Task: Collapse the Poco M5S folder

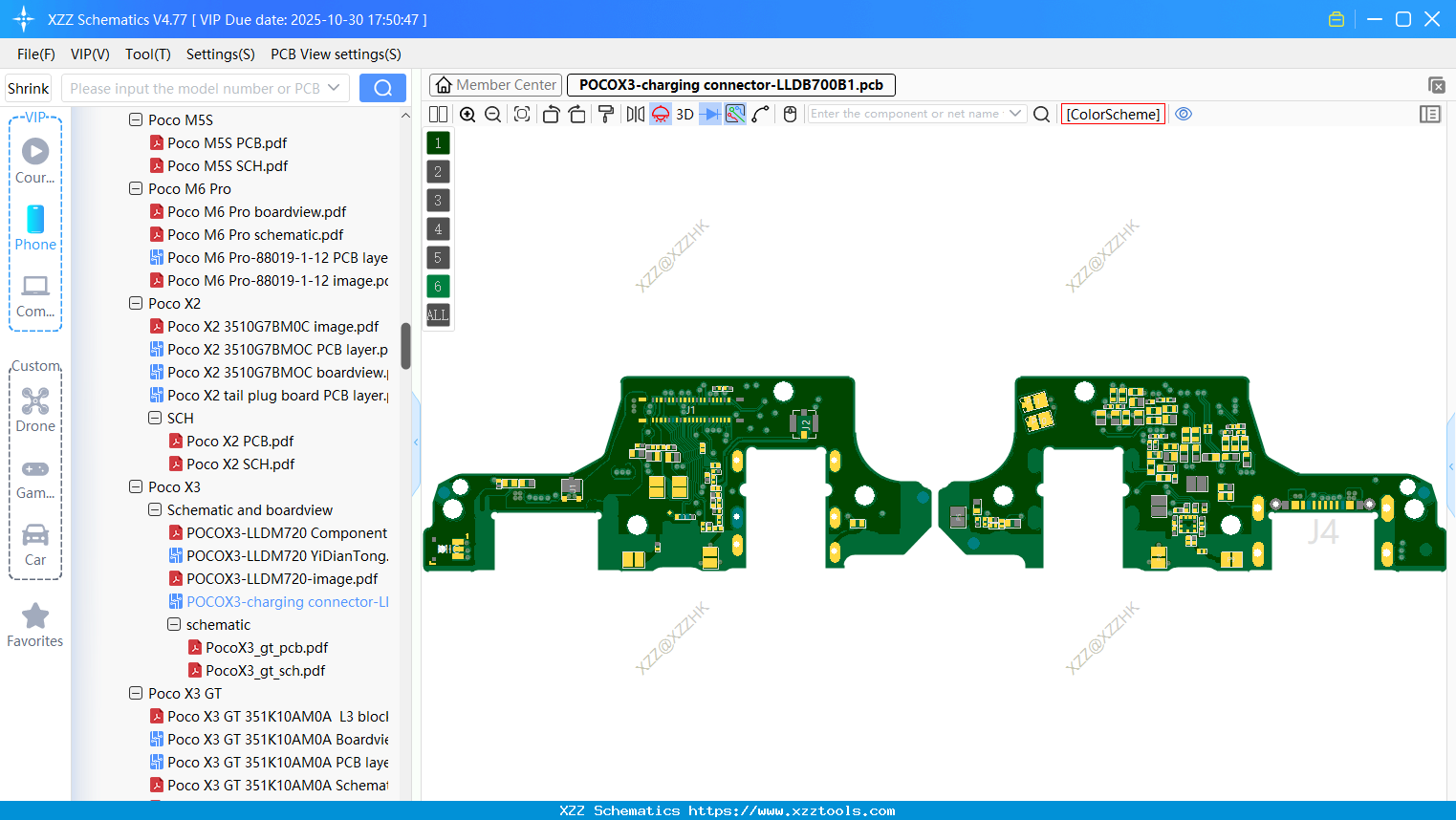Action: pos(136,120)
